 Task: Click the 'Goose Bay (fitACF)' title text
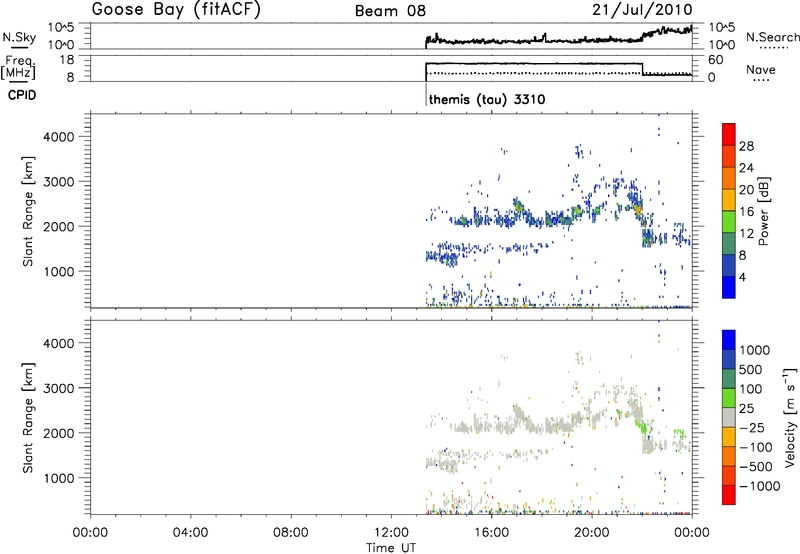[176, 9]
